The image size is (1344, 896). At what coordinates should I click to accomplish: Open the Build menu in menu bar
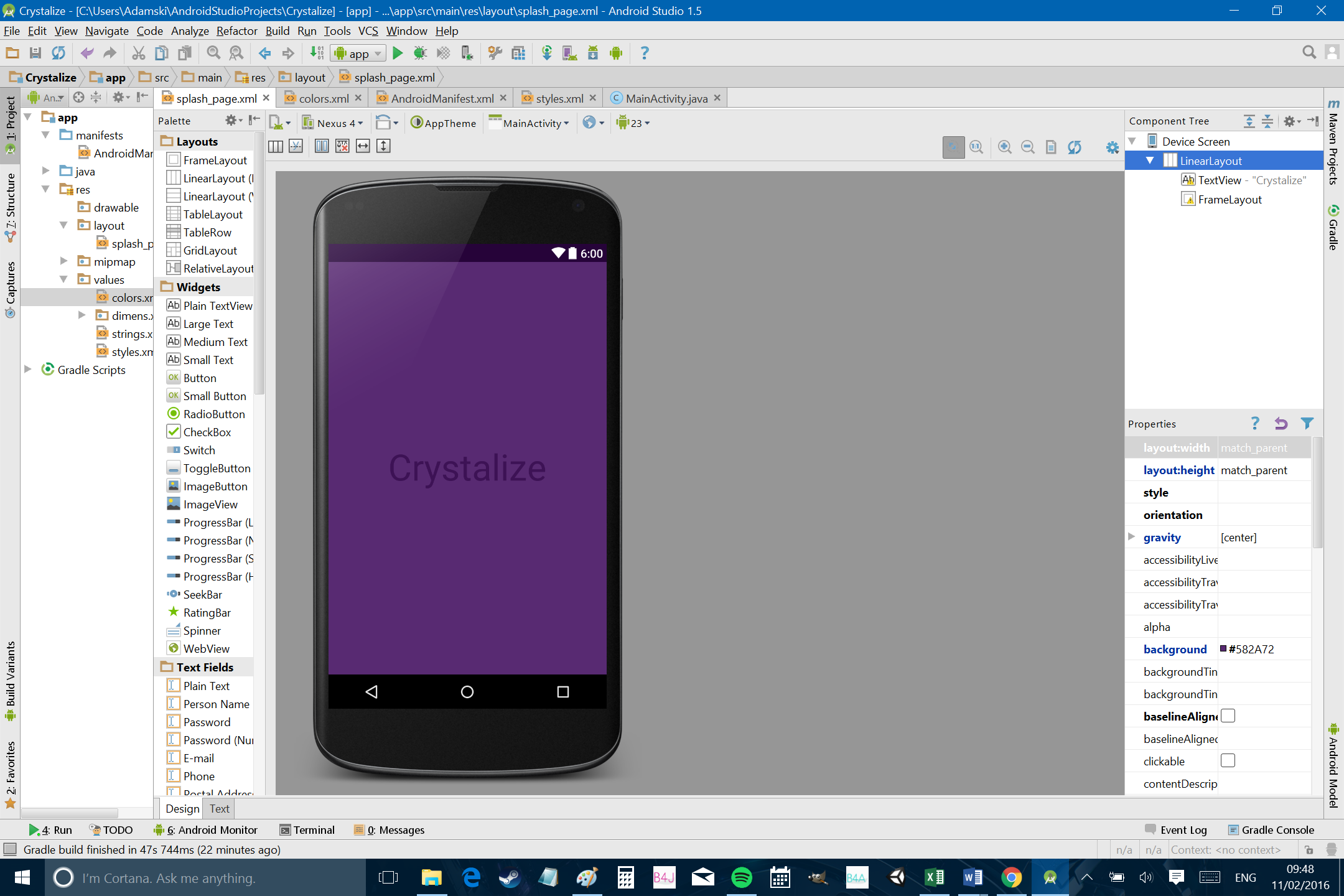click(277, 31)
